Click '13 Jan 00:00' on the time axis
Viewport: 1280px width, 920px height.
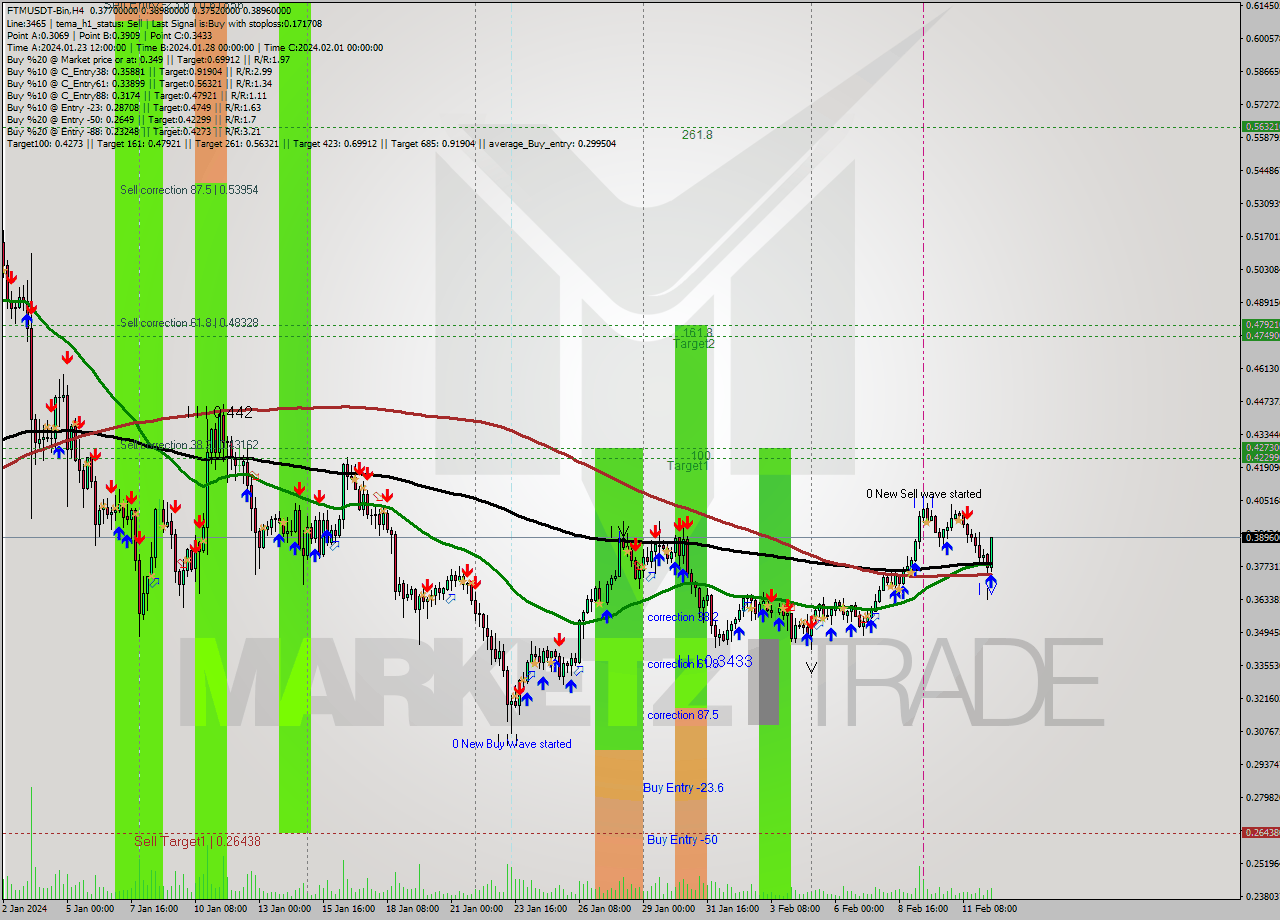[284, 909]
